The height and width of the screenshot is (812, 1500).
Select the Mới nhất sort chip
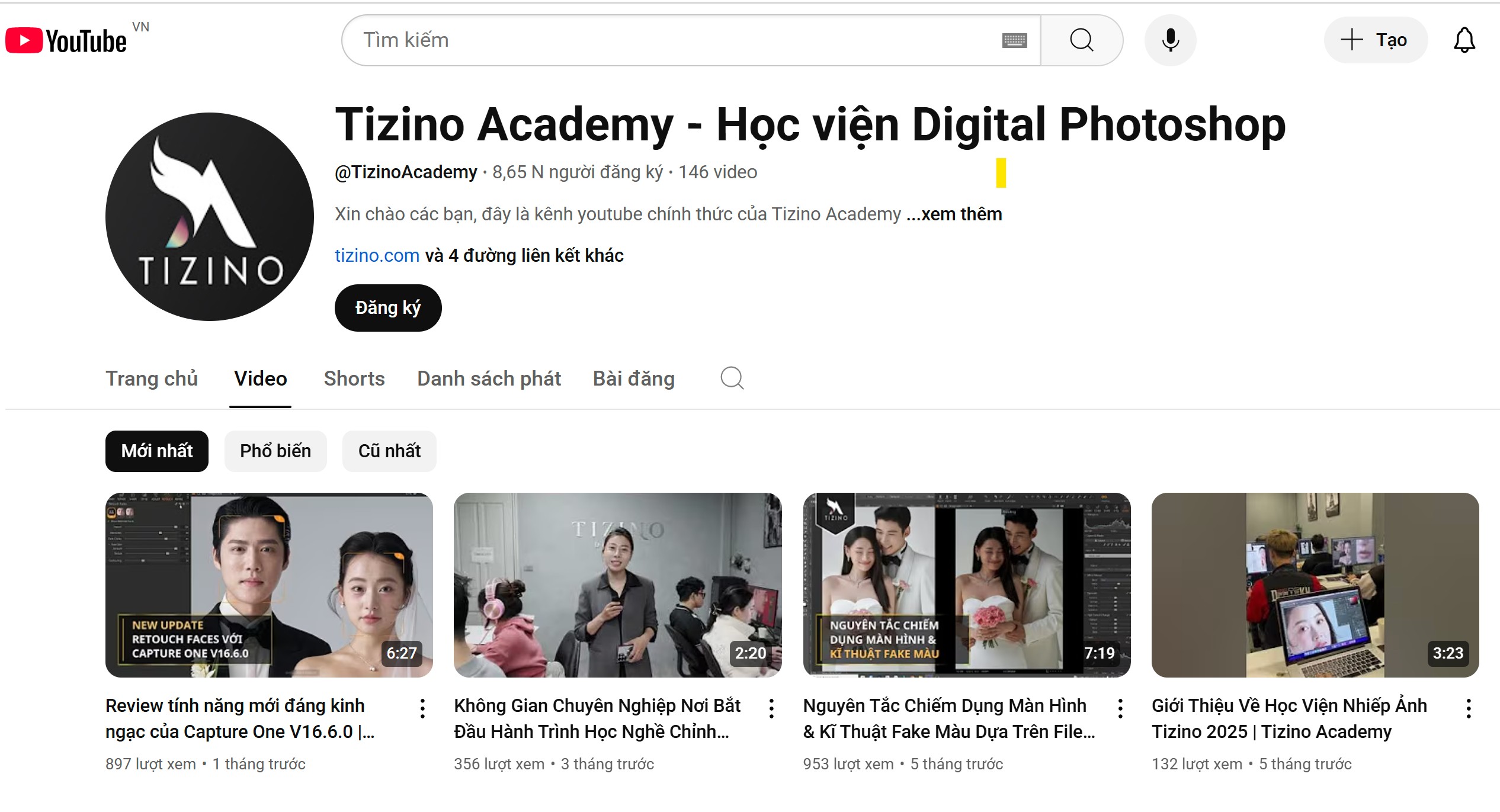click(x=157, y=451)
